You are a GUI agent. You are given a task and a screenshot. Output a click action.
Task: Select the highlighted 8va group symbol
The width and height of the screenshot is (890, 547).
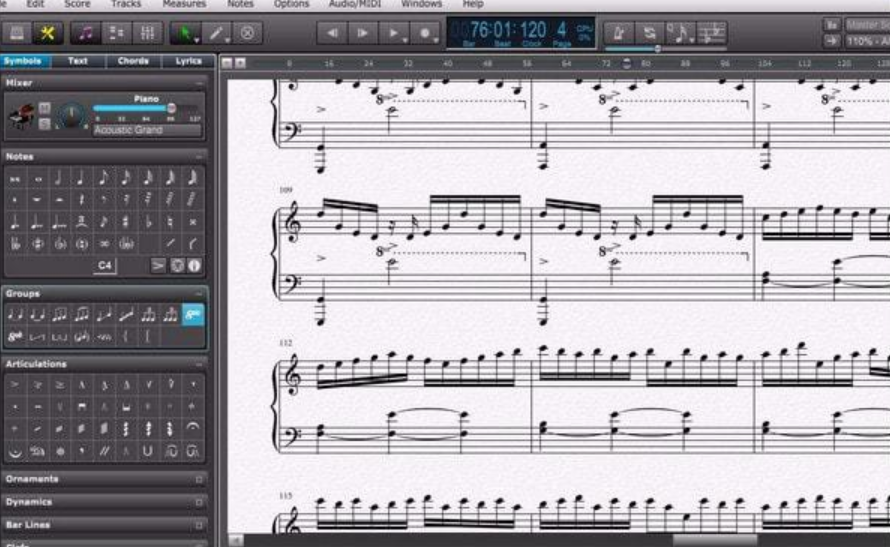193,315
